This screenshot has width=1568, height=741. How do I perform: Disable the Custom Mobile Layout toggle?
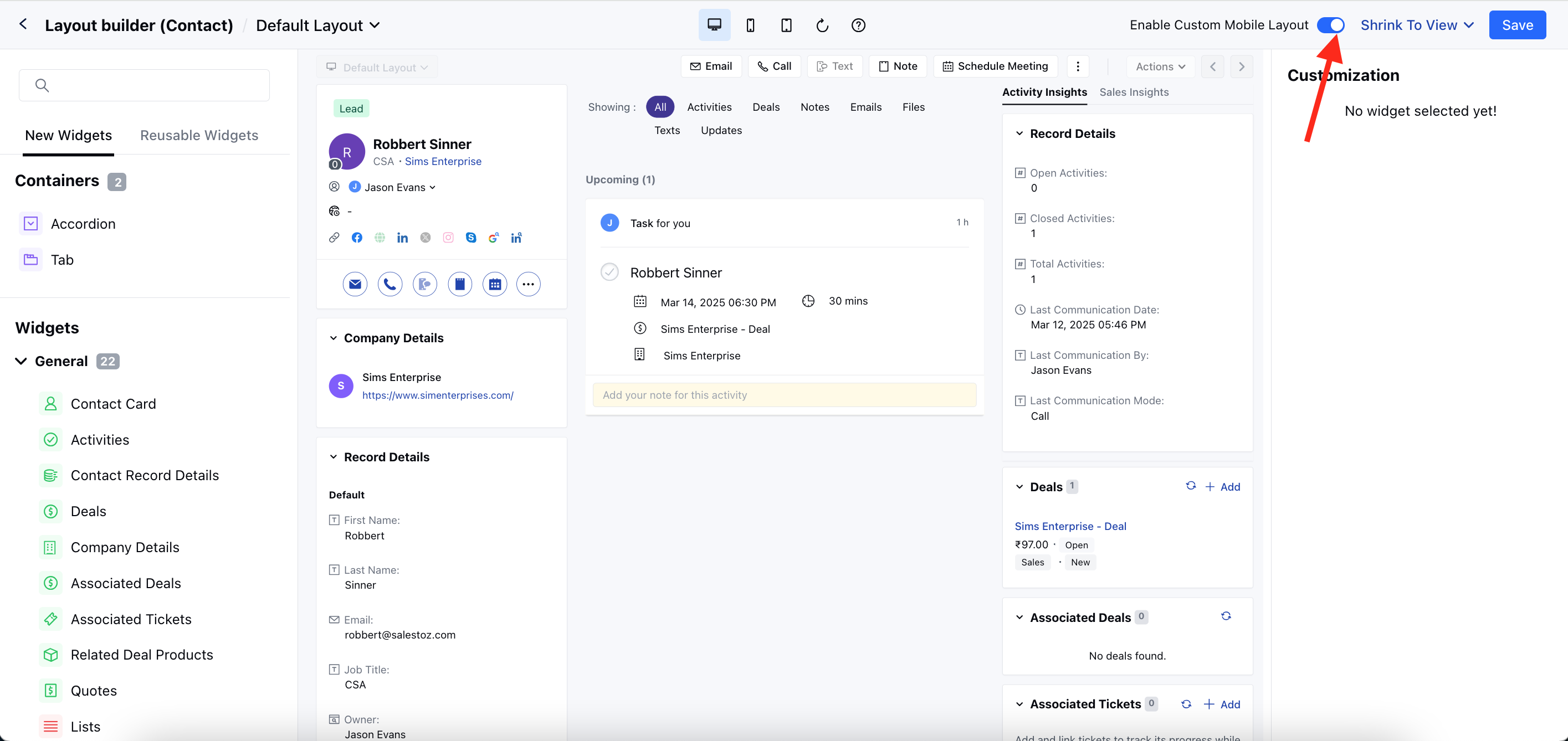(1330, 25)
